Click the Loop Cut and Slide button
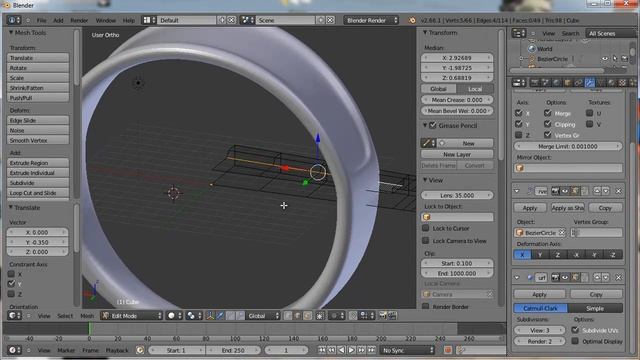 pyautogui.click(x=38, y=193)
